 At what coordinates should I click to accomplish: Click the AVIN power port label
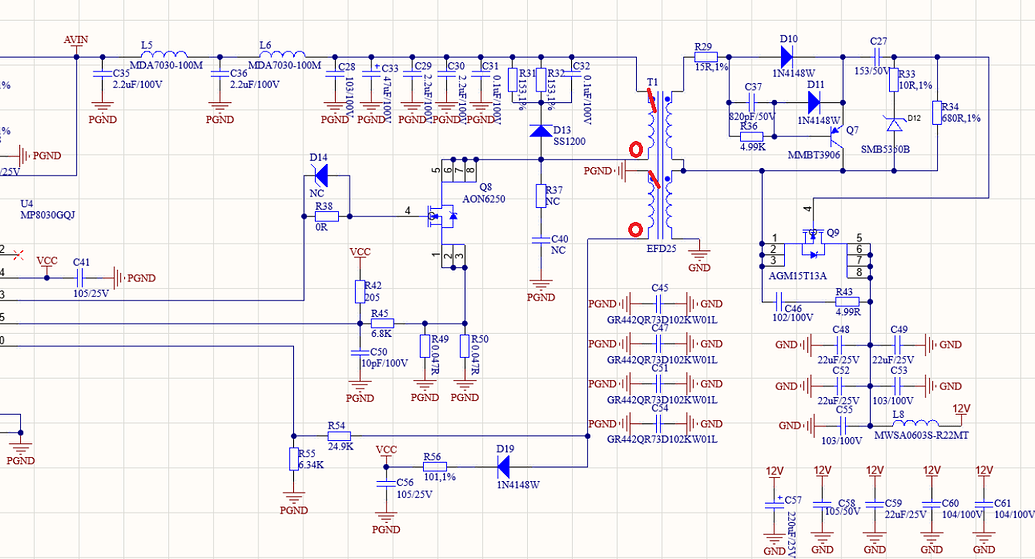(x=76, y=40)
